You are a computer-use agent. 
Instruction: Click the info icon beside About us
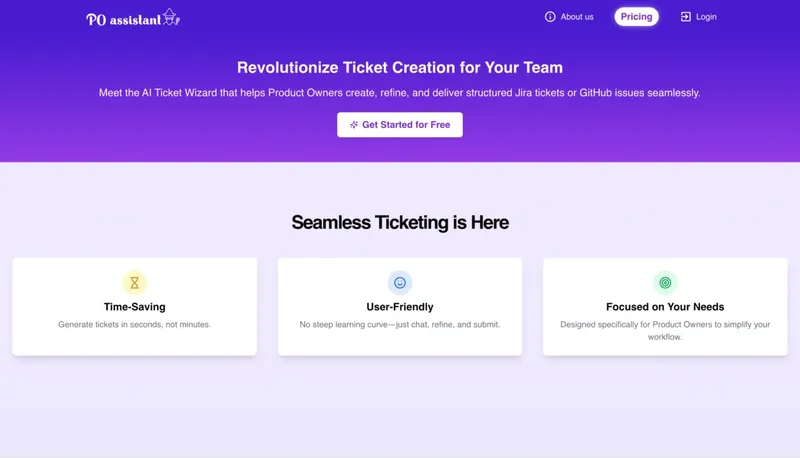click(550, 17)
